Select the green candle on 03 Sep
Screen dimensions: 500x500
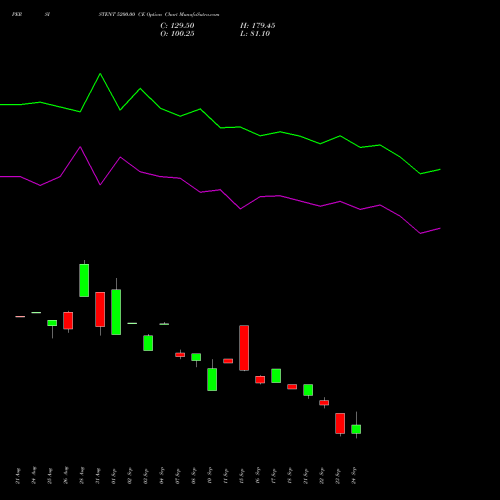click(x=148, y=343)
